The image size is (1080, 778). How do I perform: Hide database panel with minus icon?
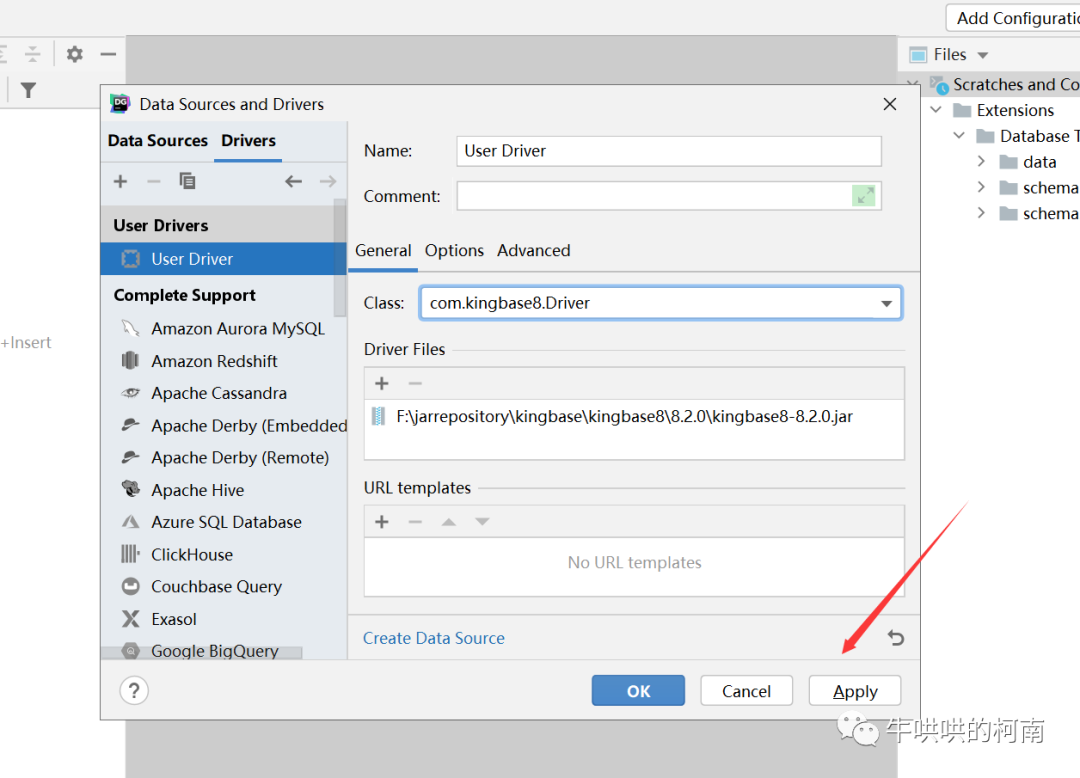(x=108, y=54)
